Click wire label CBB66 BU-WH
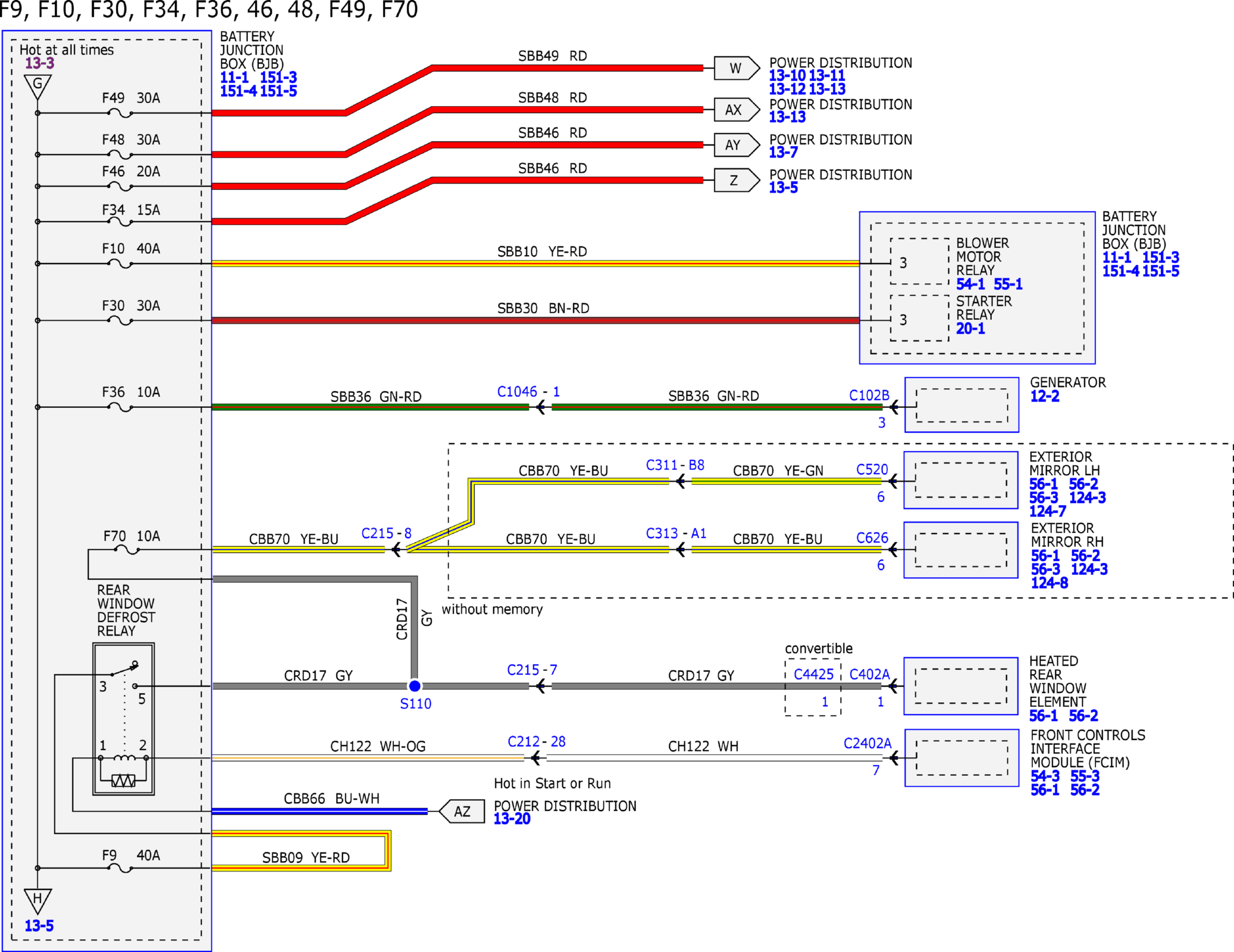Image resolution: width=1234 pixels, height=952 pixels. (x=331, y=798)
